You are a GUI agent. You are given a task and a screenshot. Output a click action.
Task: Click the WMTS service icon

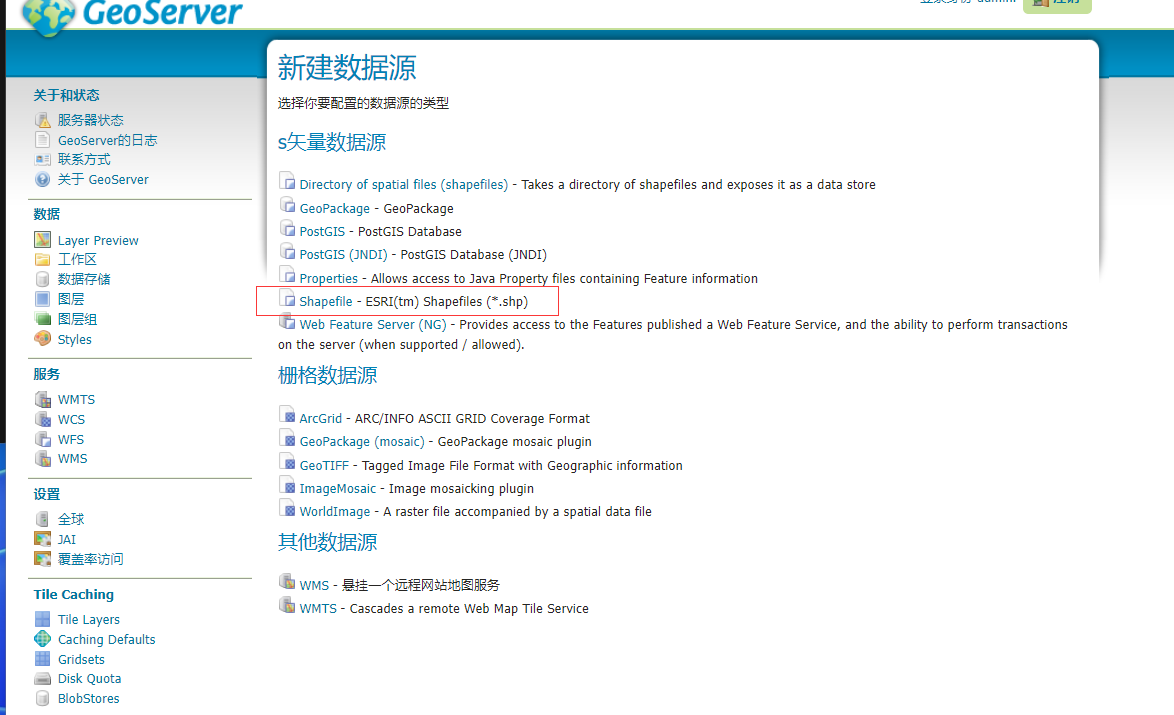tap(42, 399)
